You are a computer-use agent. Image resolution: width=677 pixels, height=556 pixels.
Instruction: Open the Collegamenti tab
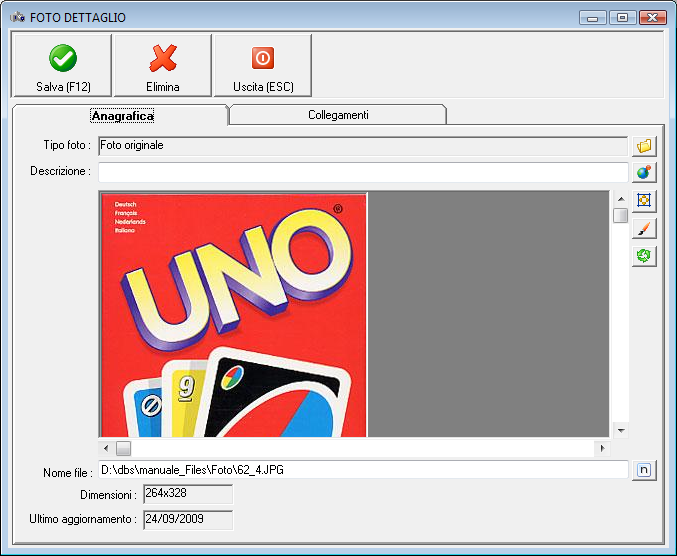[338, 115]
